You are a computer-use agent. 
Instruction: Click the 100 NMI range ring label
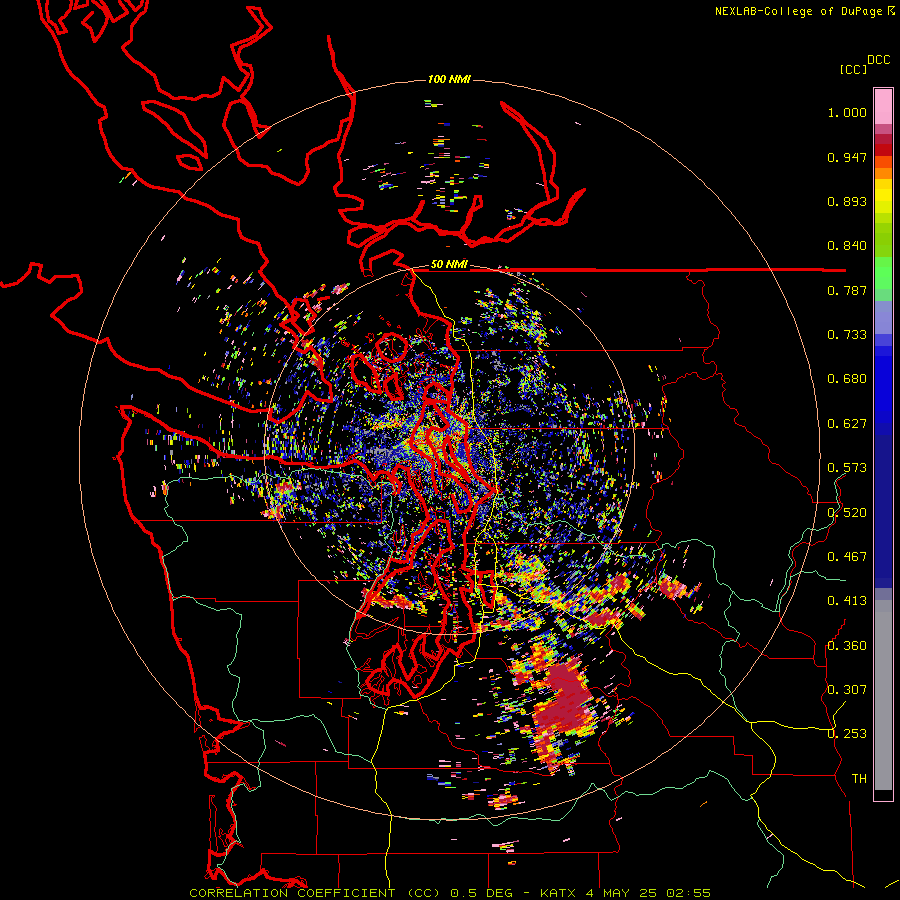pos(449,79)
